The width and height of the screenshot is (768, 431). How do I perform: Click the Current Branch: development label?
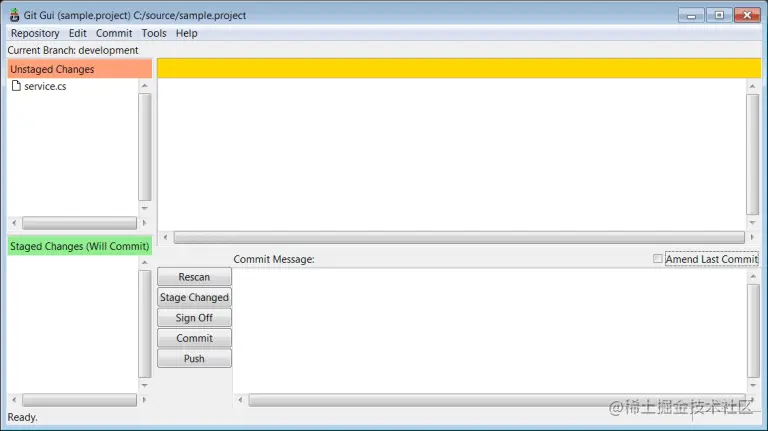click(73, 50)
